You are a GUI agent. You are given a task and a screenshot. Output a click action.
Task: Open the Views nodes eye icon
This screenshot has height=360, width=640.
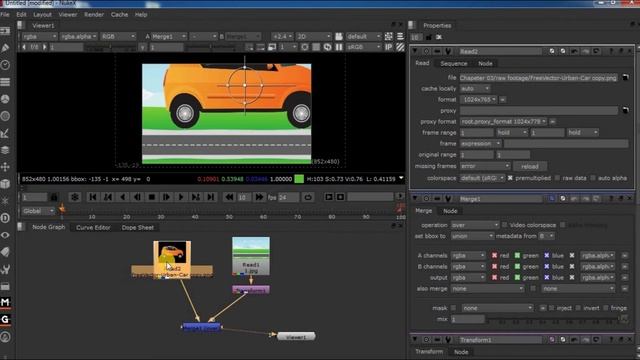[5, 235]
